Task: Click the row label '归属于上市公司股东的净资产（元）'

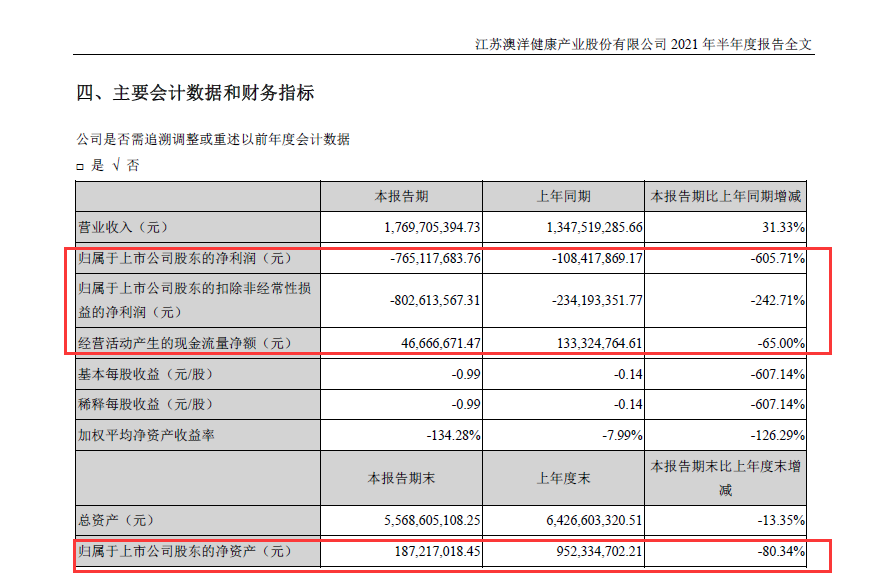Action: click(x=185, y=552)
